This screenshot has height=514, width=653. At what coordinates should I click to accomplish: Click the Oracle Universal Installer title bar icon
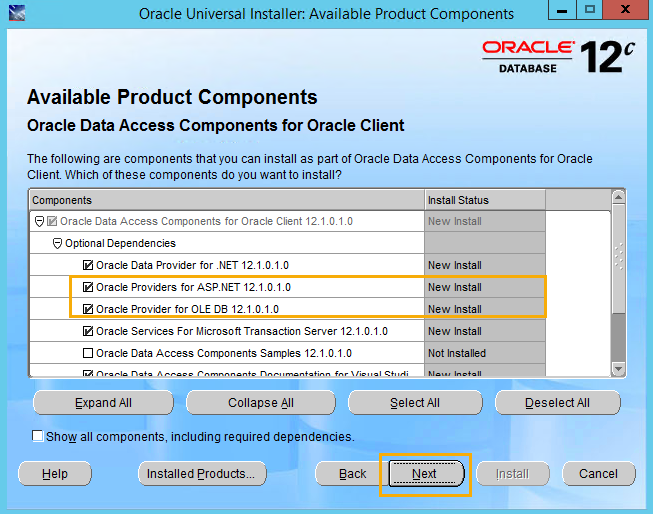click(17, 12)
